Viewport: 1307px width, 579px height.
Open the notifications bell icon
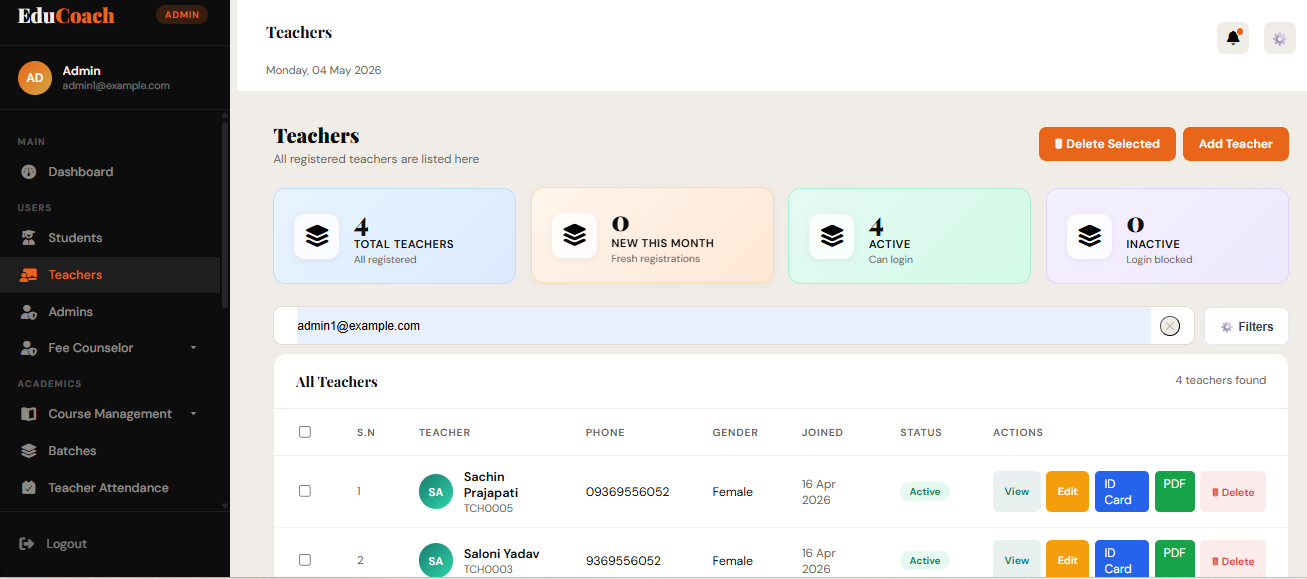[x=1233, y=38]
